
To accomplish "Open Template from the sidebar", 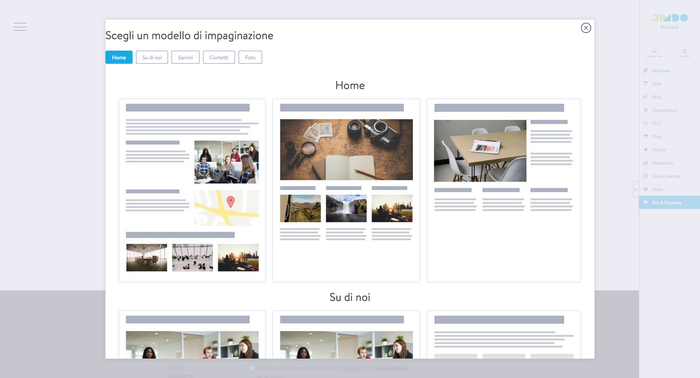I will coord(669,71).
